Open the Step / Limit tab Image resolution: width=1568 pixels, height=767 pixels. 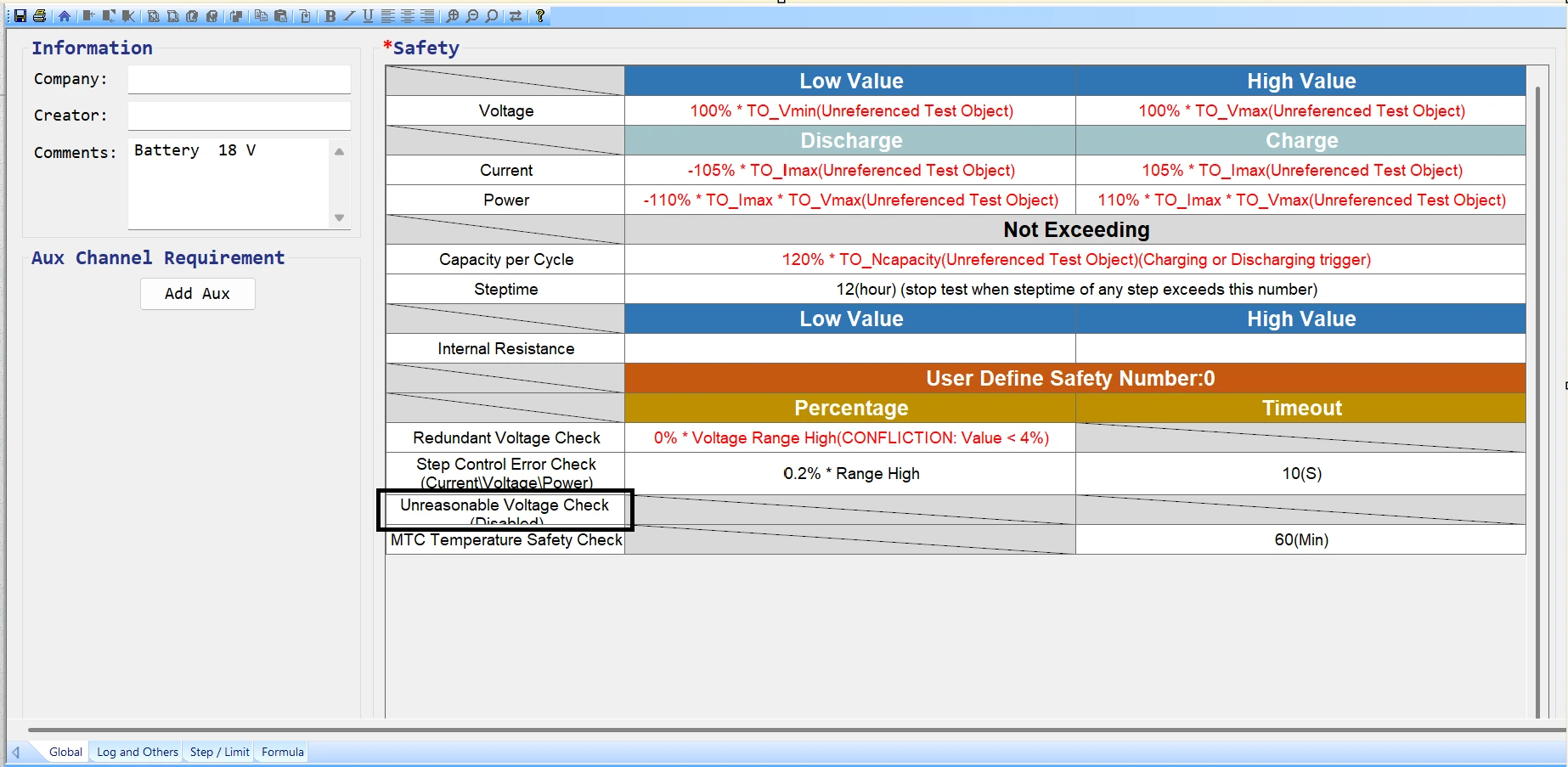coord(220,752)
